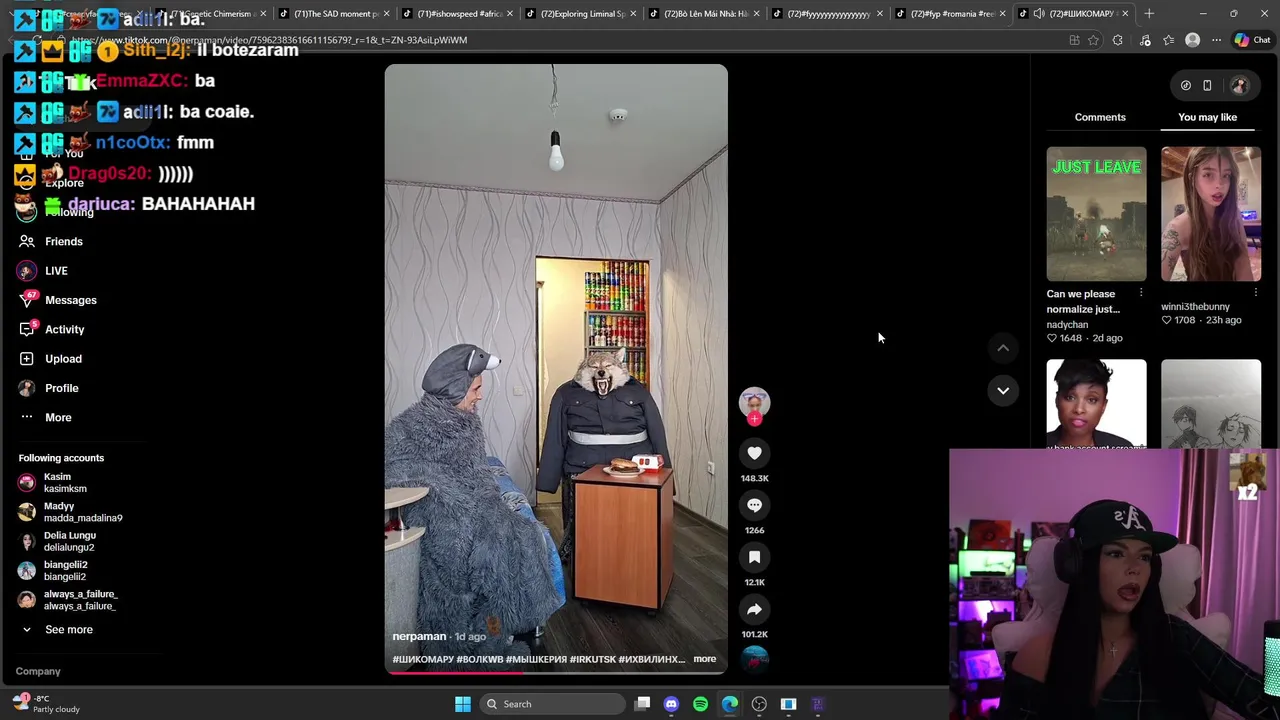Click the taskbar Search box
Viewport: 1280px width, 720px height.
coord(552,704)
